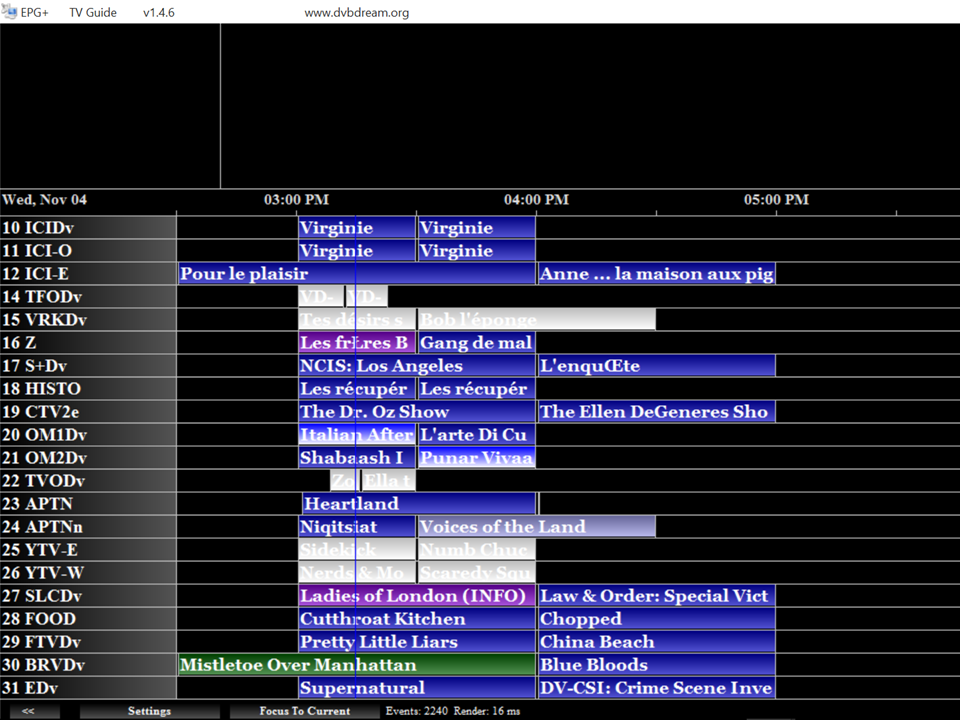Click the Wed, Nov 04 date label
Viewport: 960px width, 720px height.
point(45,200)
